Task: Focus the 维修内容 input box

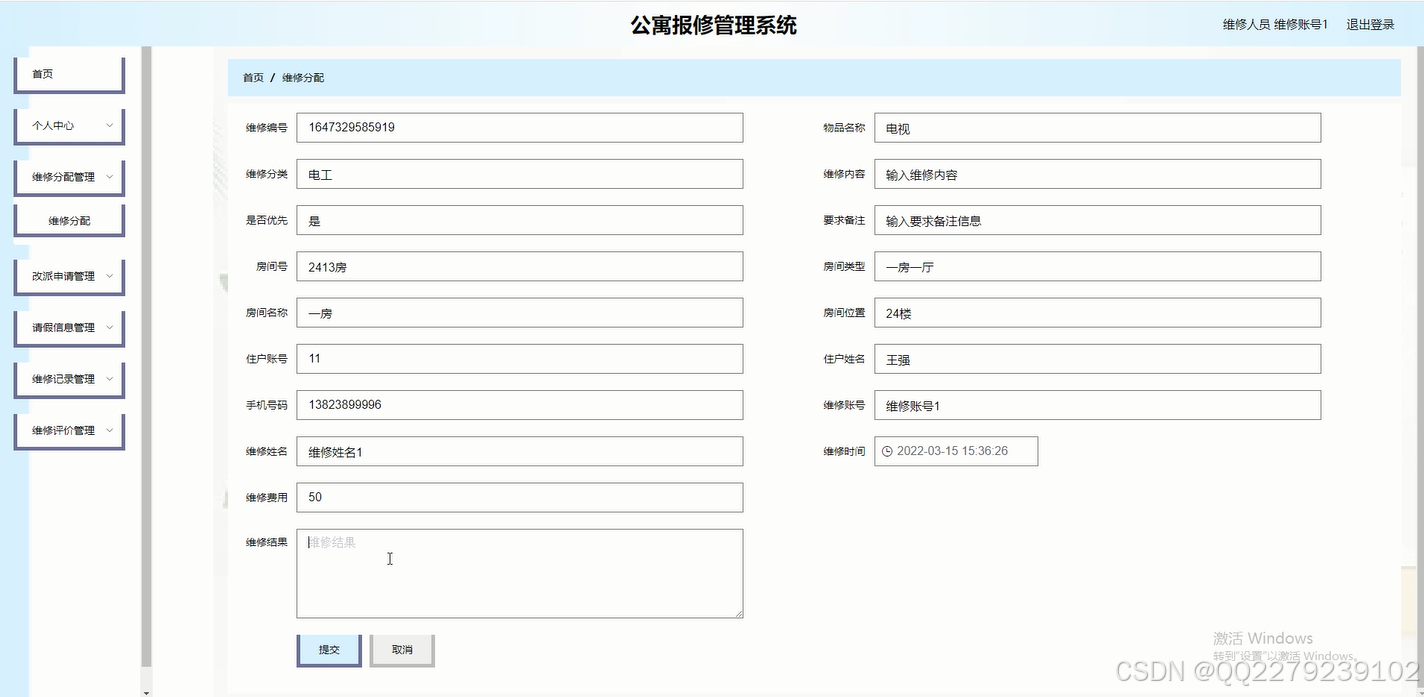Action: pyautogui.click(x=1097, y=173)
